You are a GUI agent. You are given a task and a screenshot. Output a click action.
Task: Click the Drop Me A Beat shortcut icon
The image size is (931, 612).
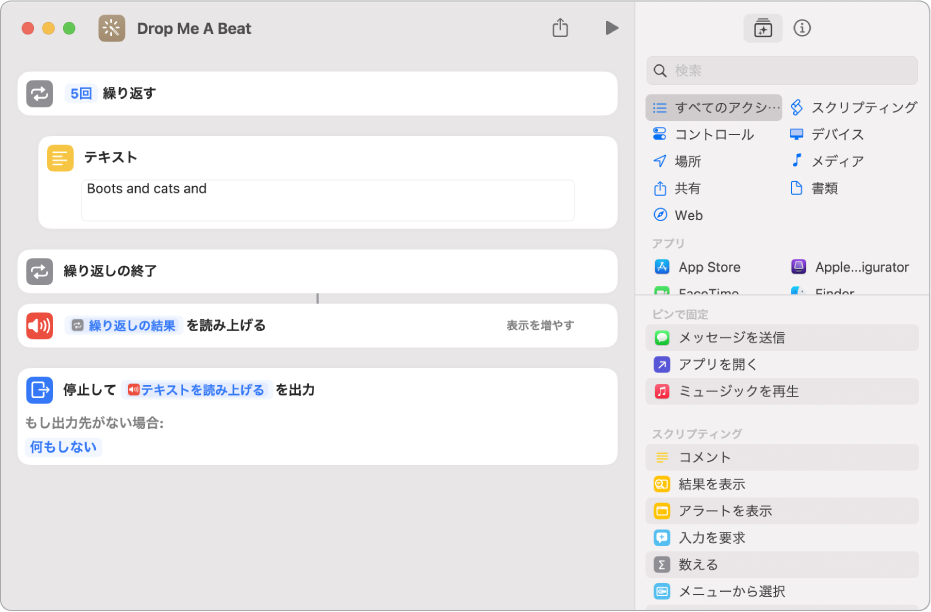point(112,28)
